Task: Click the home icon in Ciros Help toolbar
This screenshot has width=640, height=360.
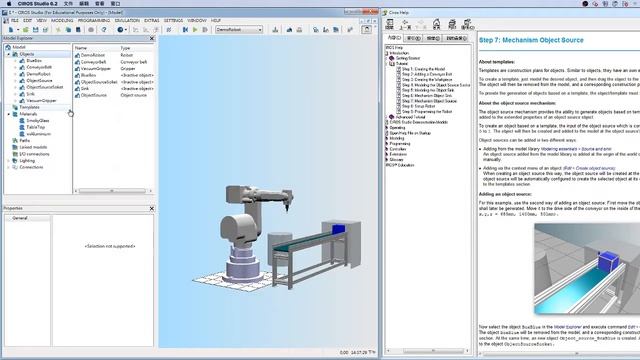Action: click(x=436, y=24)
